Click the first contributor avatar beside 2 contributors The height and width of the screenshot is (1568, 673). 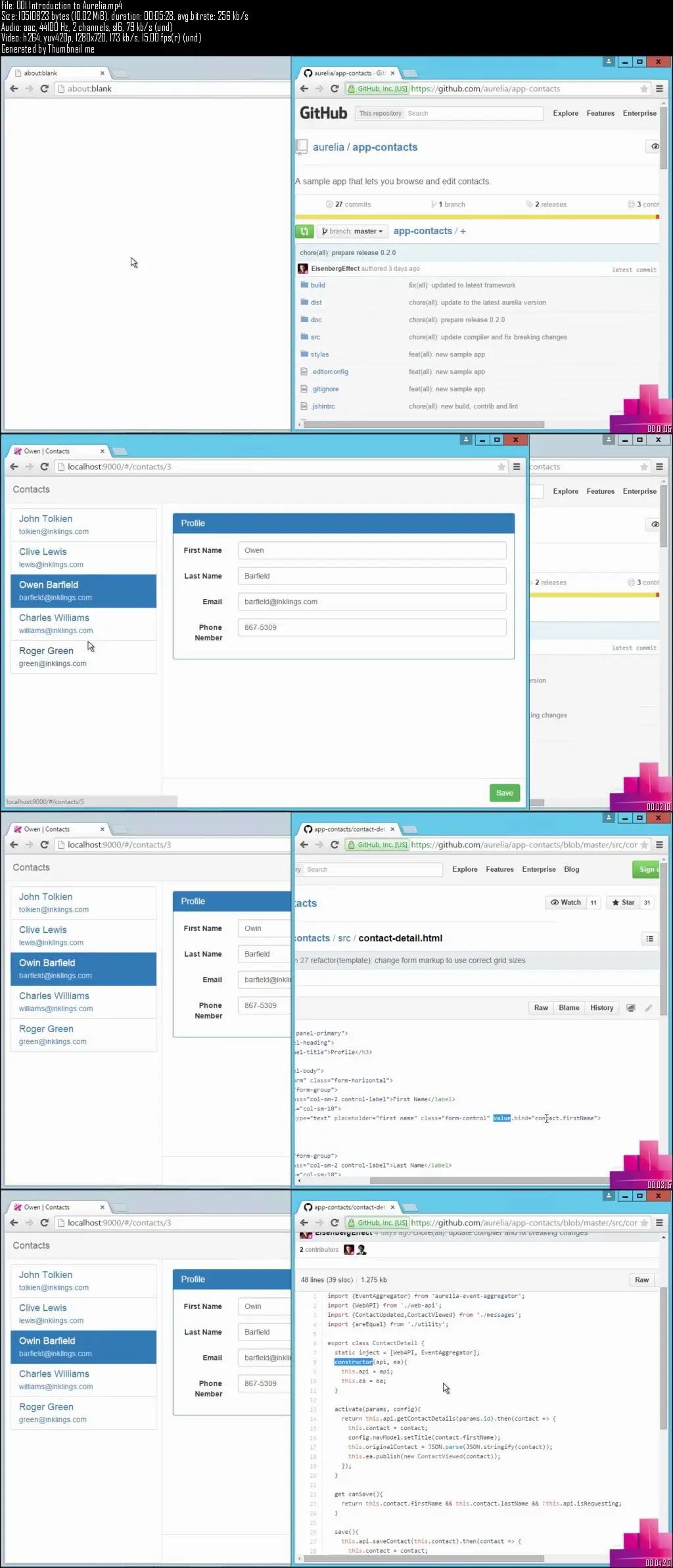click(x=349, y=1250)
